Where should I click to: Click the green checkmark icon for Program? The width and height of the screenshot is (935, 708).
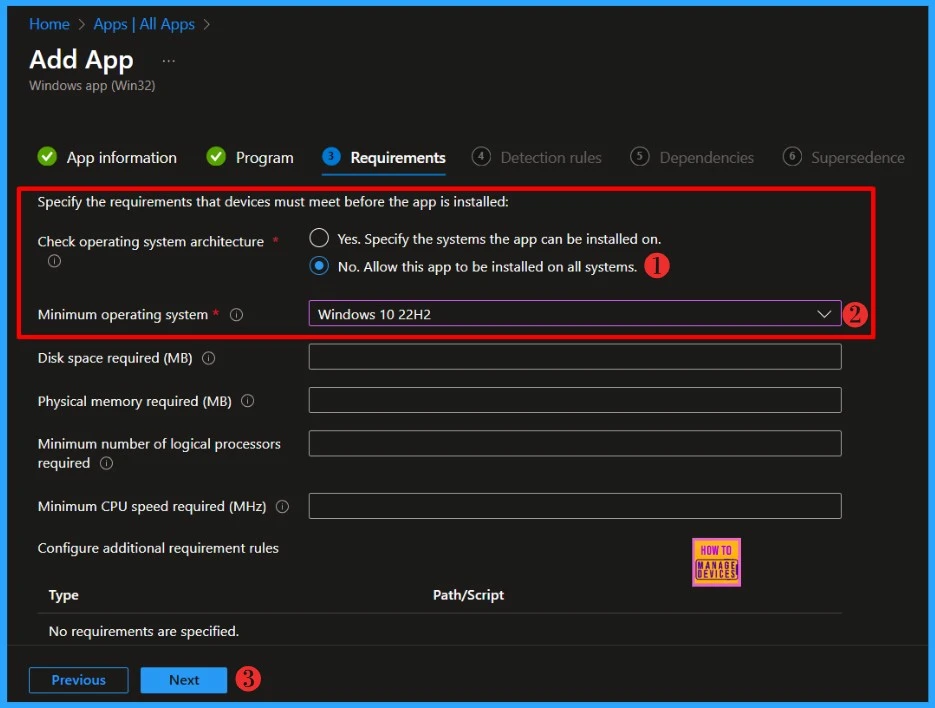[216, 157]
